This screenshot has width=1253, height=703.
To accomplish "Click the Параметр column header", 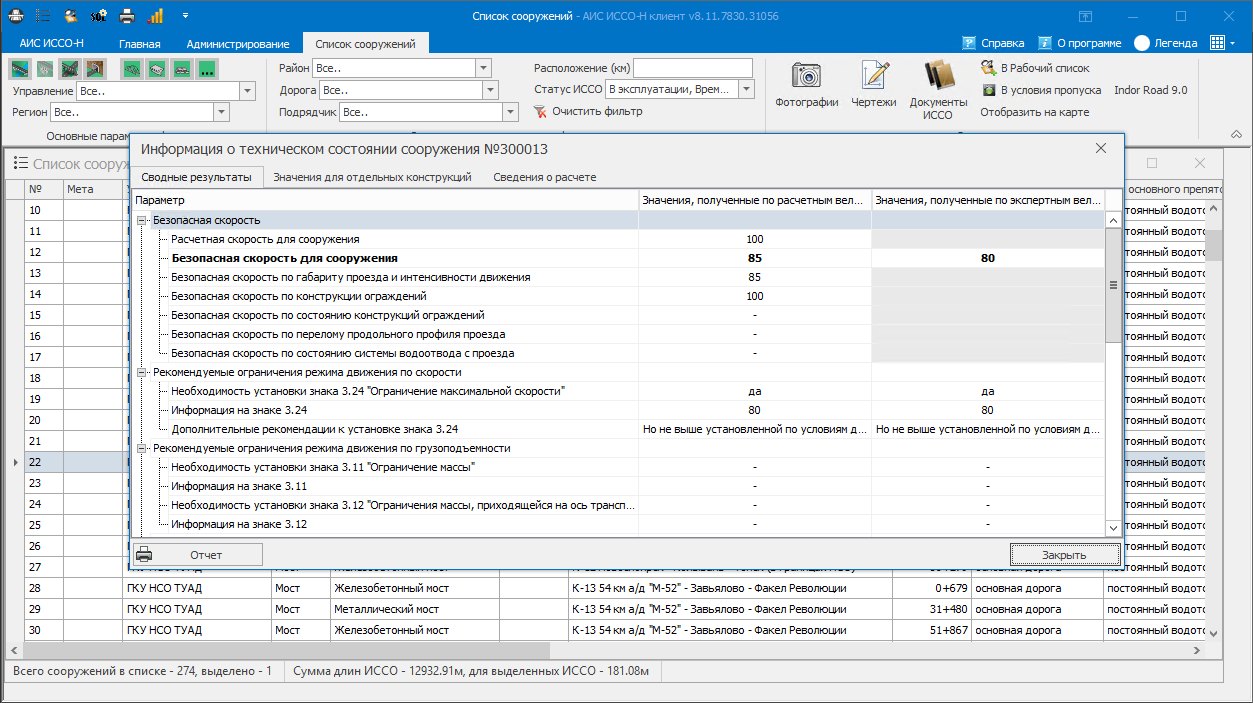I will pos(386,201).
